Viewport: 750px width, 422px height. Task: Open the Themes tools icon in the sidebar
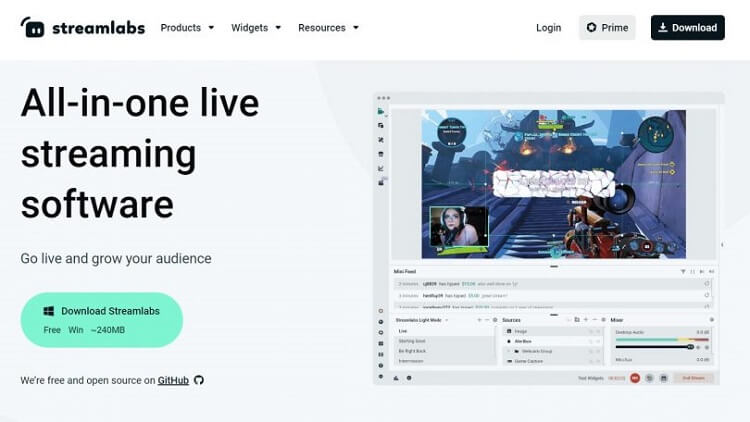tap(381, 140)
